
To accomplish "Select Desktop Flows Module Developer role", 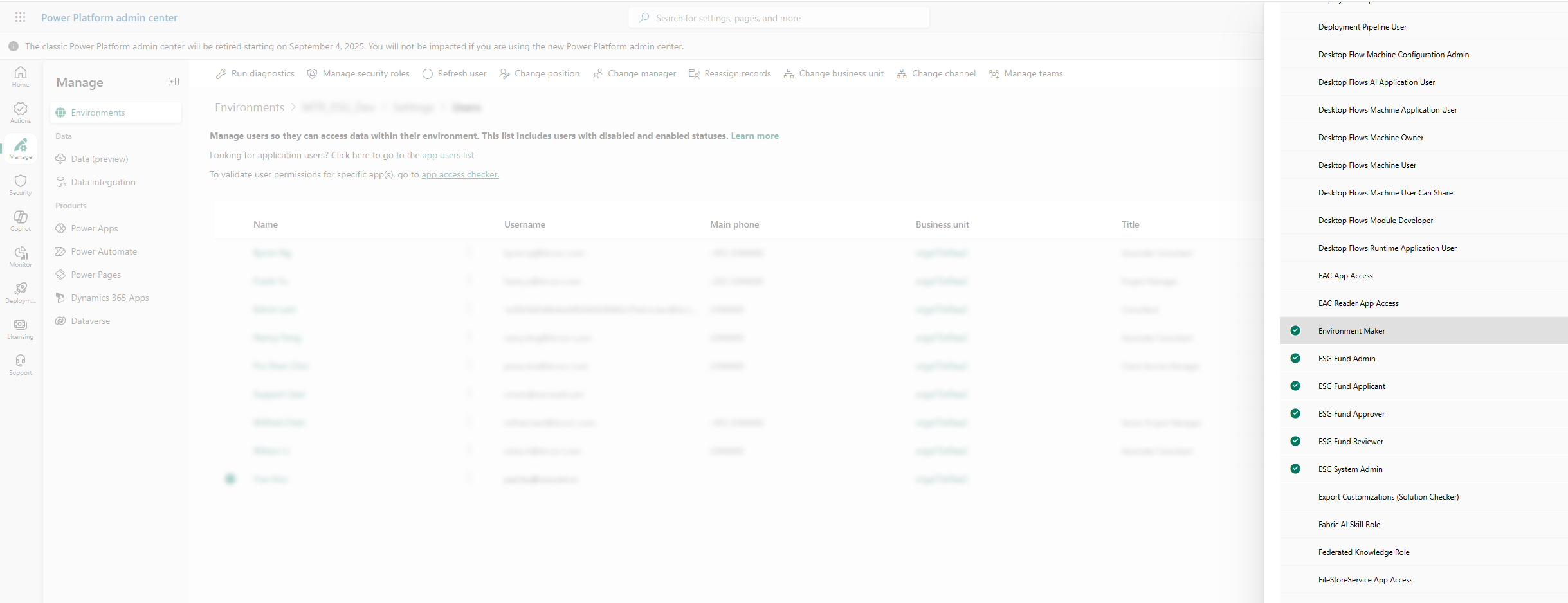I will coord(1423,221).
